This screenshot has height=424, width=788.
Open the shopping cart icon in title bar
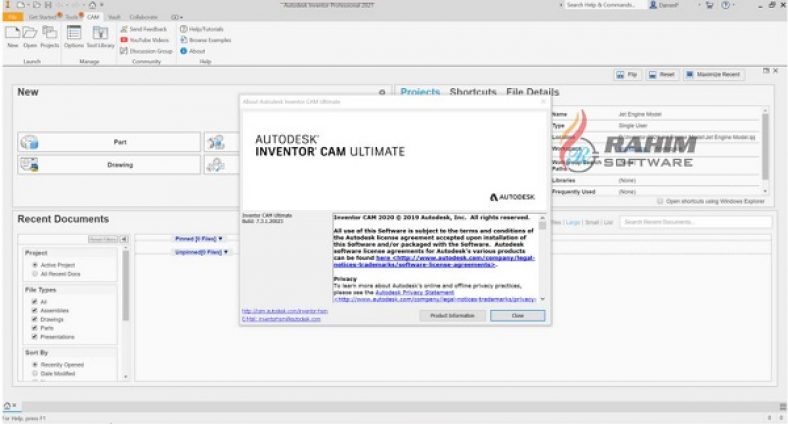click(710, 5)
